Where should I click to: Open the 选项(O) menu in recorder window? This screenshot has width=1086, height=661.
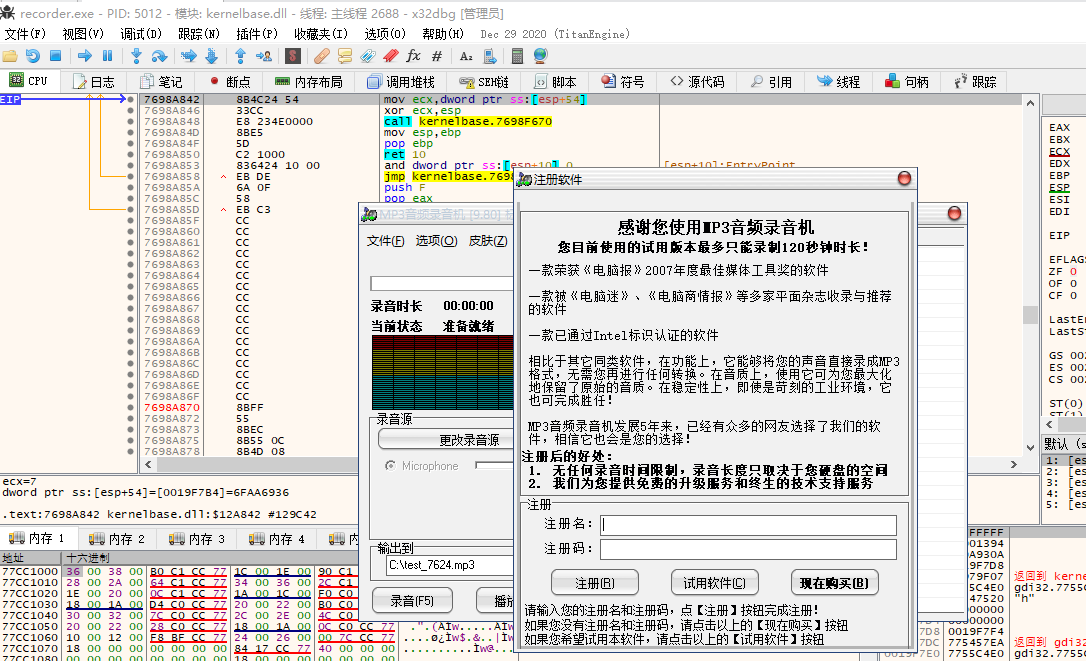[436, 241]
